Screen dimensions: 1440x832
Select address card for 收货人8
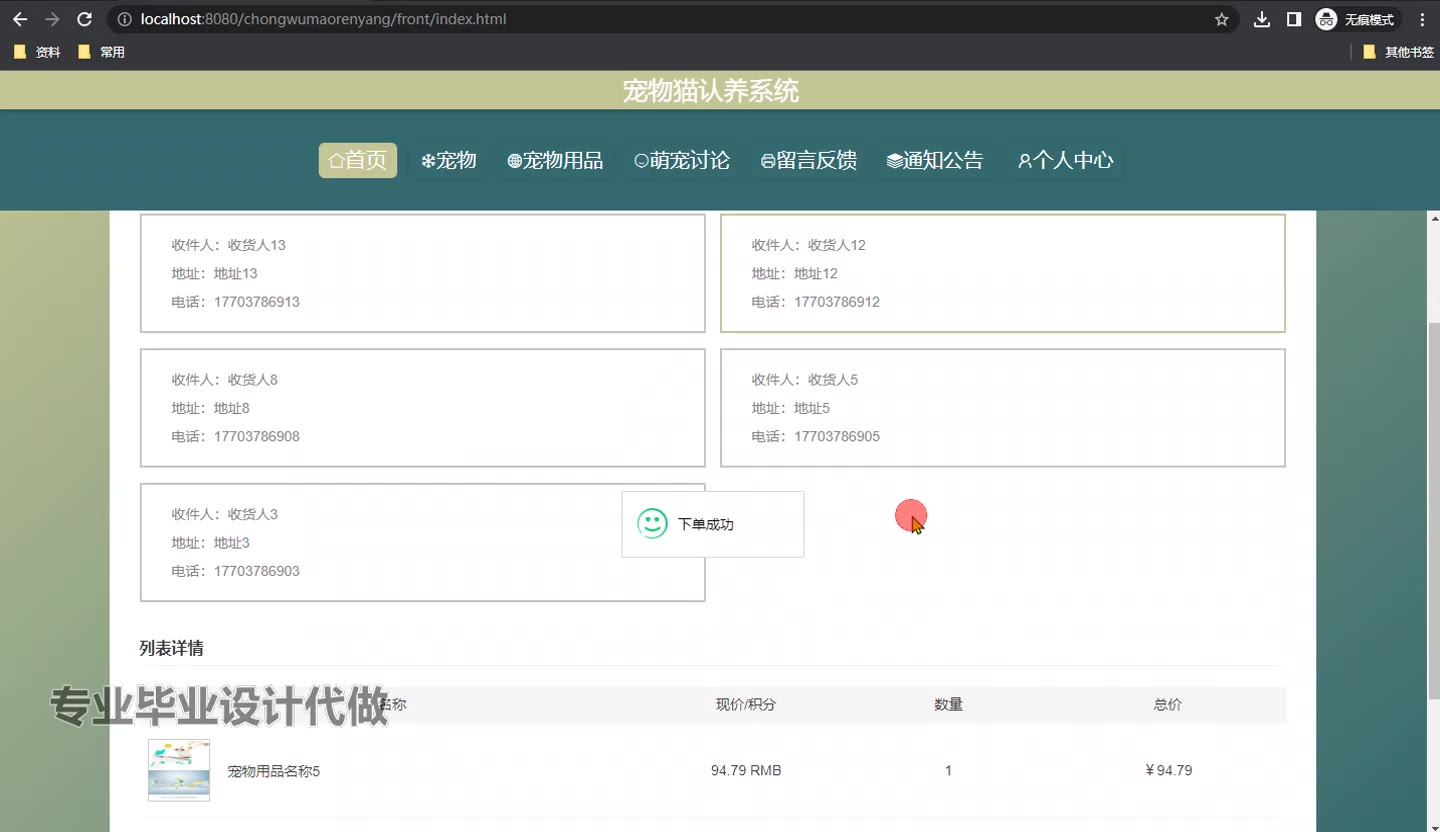(x=423, y=407)
